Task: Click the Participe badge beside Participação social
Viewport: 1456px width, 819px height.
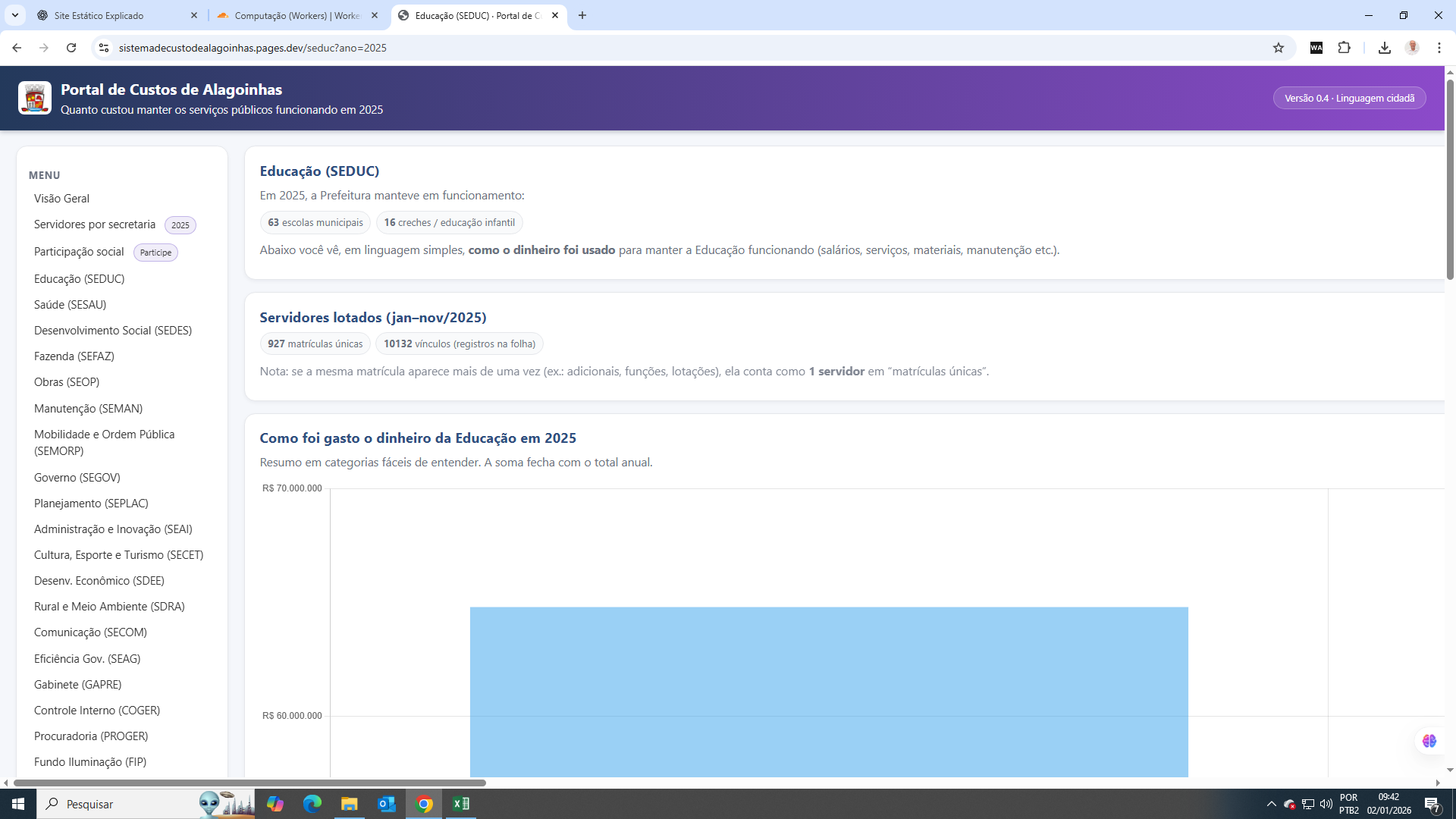Action: pos(155,253)
